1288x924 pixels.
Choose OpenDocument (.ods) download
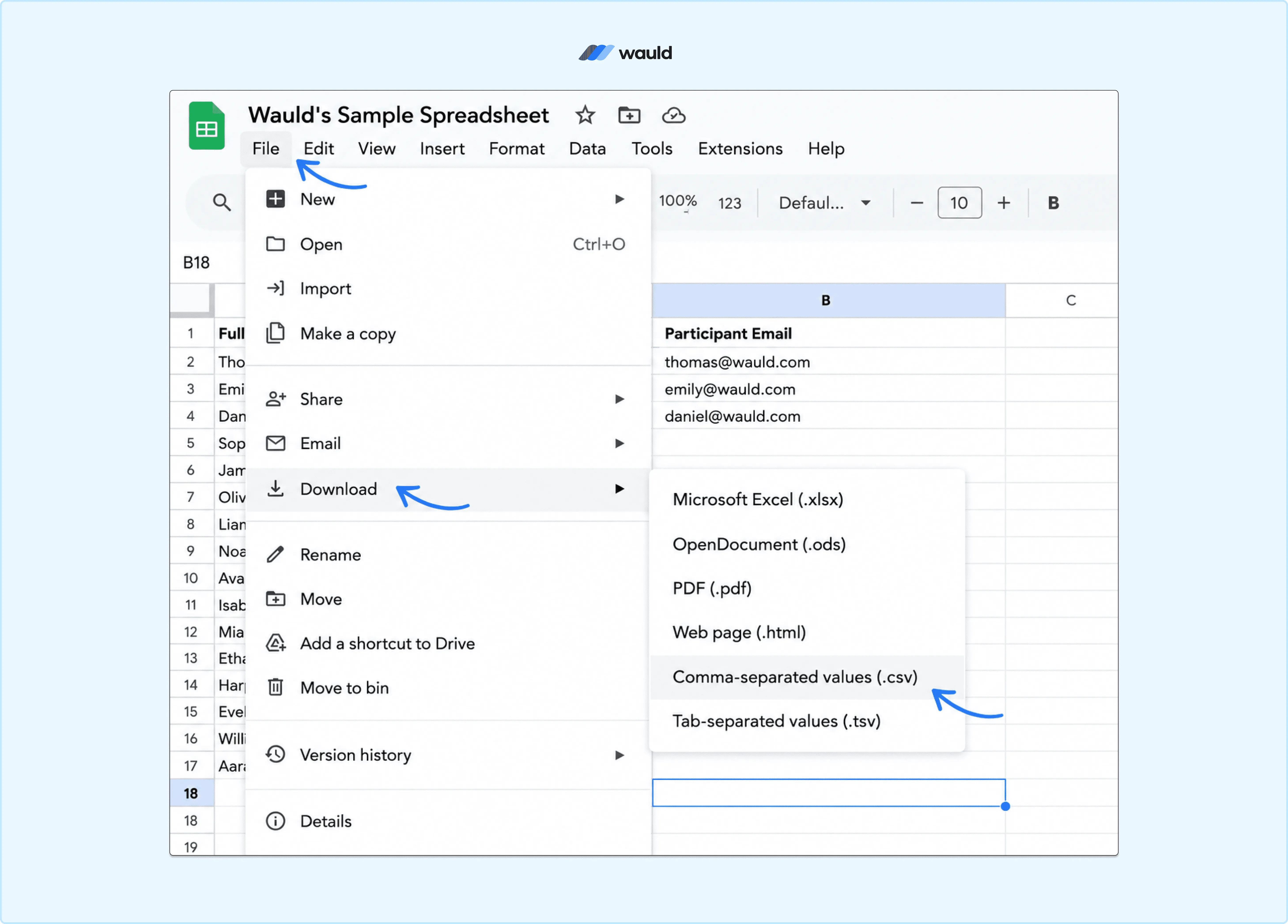tap(807, 544)
